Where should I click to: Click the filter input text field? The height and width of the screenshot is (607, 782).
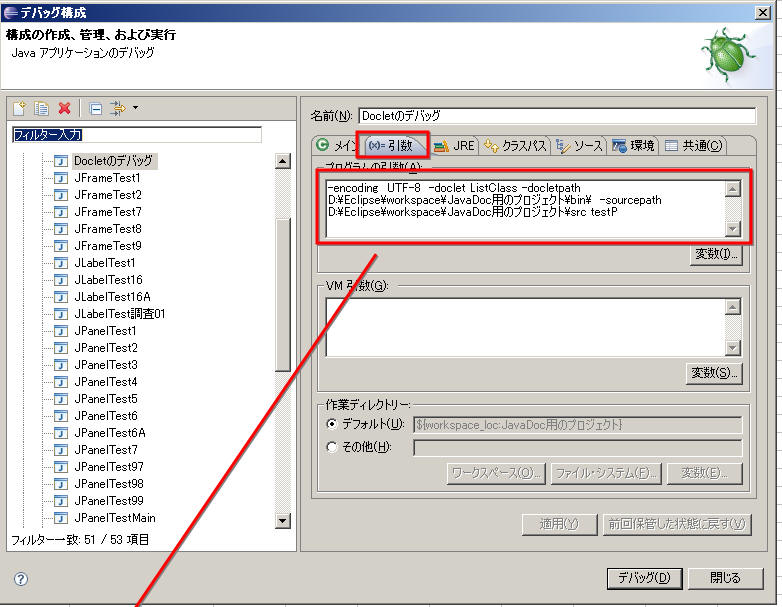tap(136, 135)
